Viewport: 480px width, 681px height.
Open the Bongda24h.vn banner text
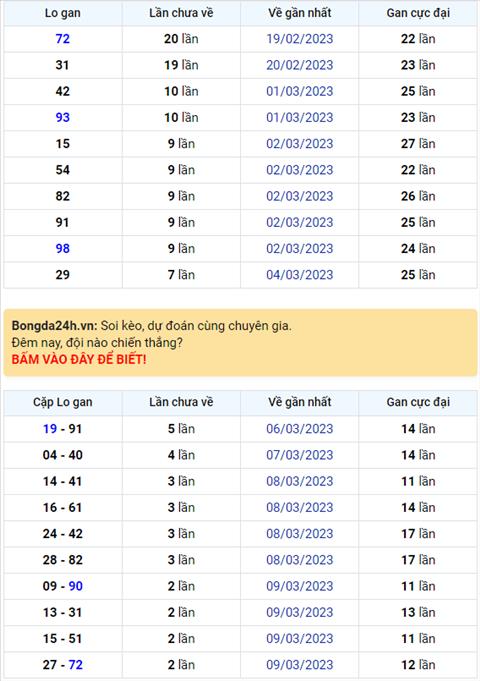pyautogui.click(x=152, y=326)
